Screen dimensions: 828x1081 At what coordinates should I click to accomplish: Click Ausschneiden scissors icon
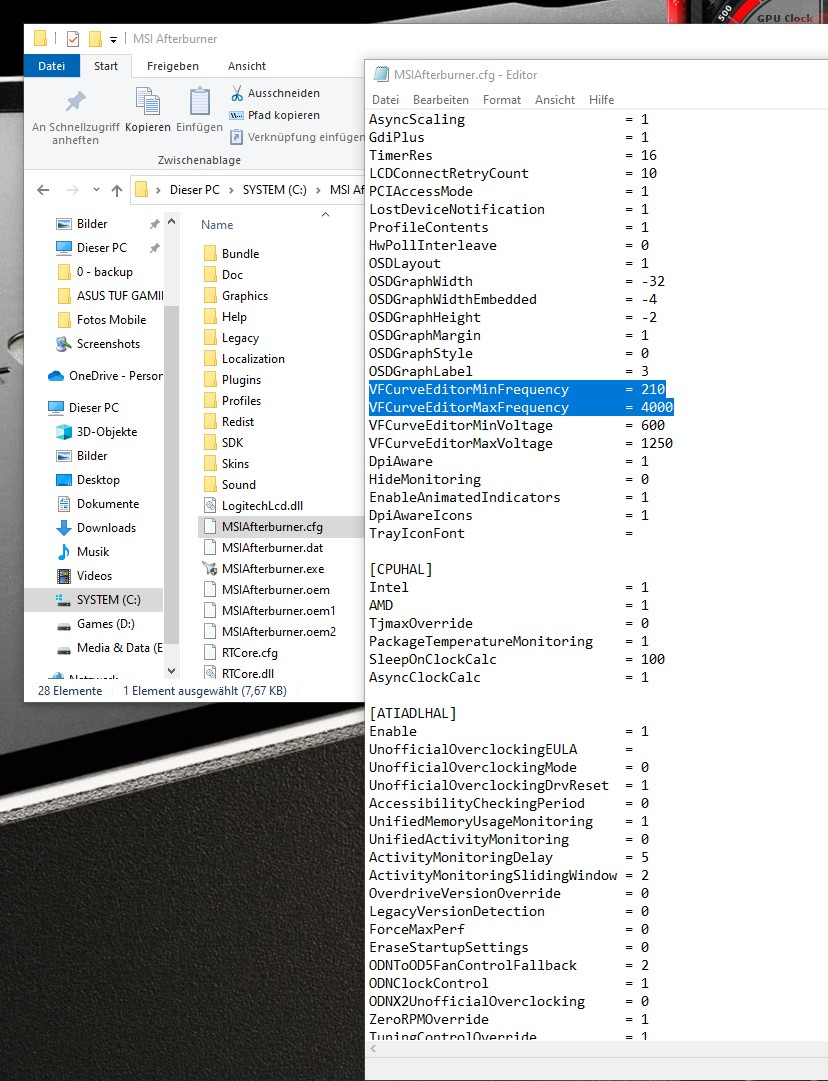[x=237, y=93]
